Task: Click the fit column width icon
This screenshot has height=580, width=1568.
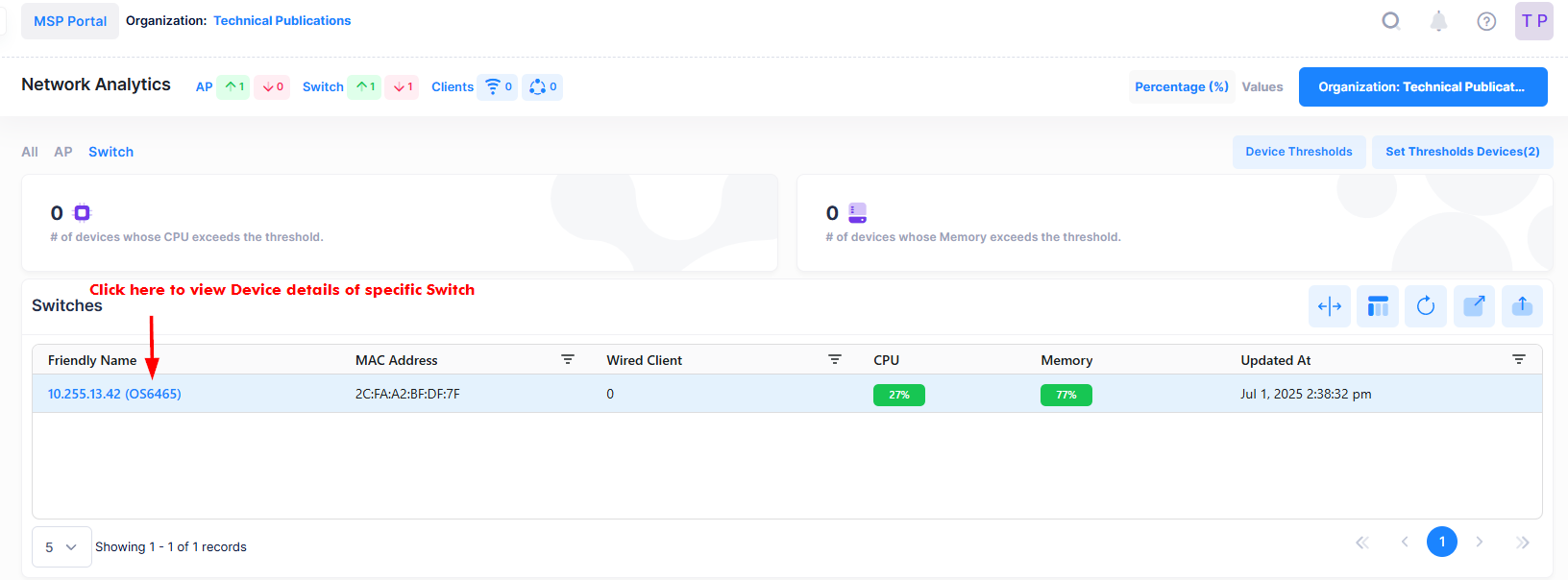Action: point(1330,306)
